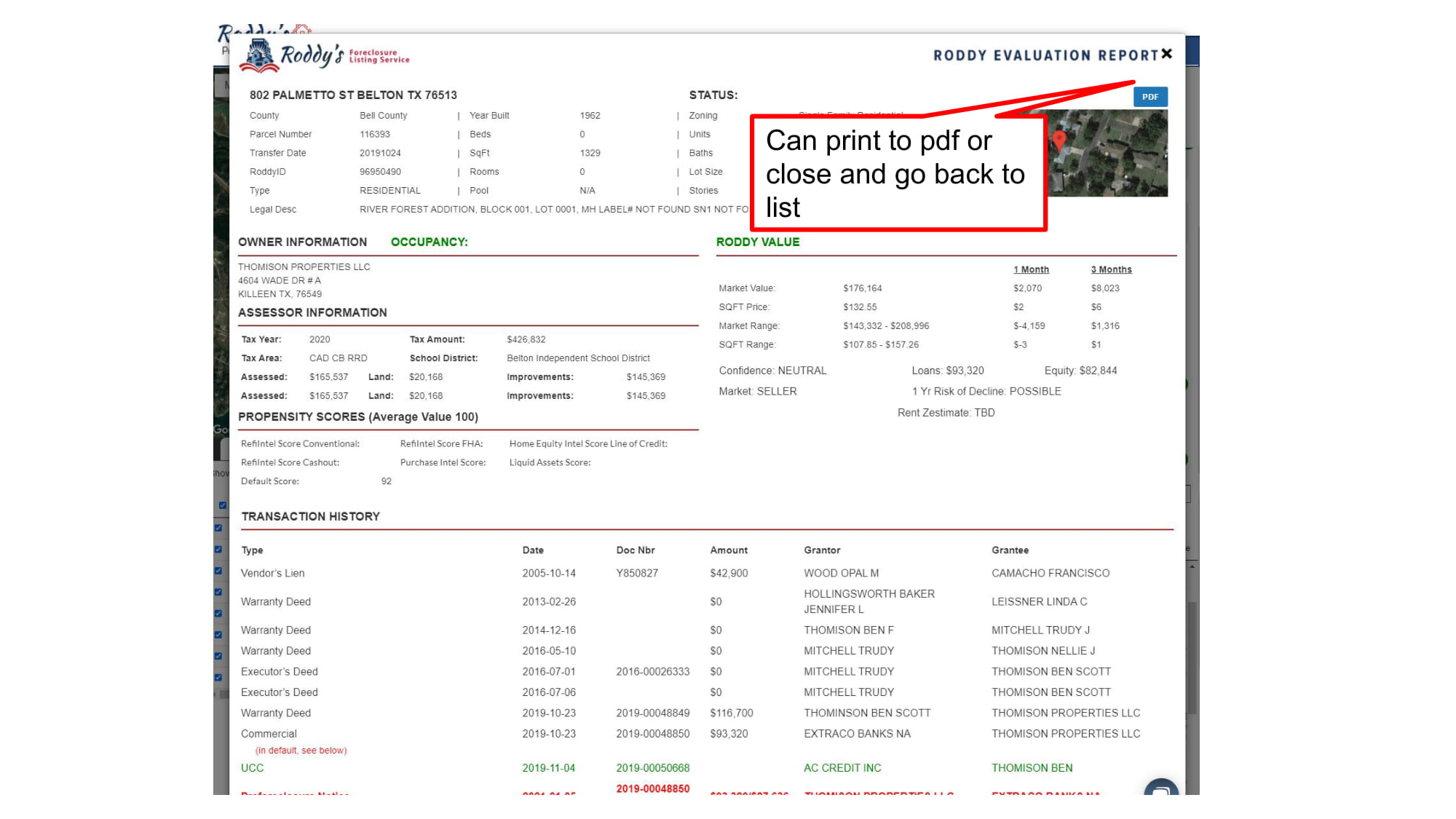Image resolution: width=1456 pixels, height=819 pixels.
Task: Select RoddyID value 96950490
Action: (380, 173)
